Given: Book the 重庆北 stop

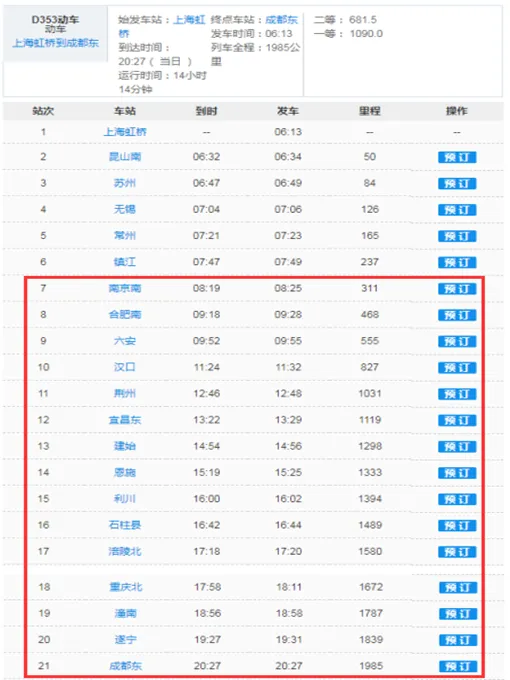Looking at the screenshot, I should tap(458, 587).
